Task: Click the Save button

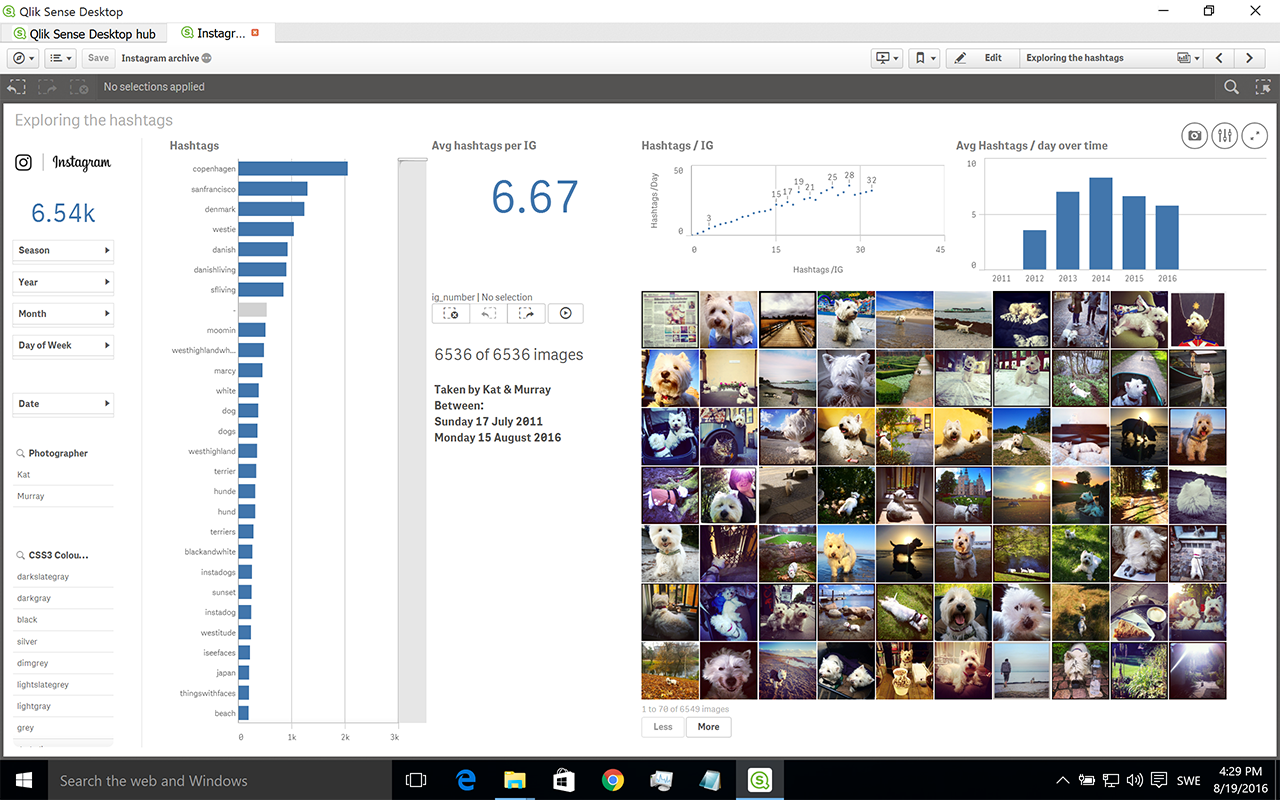Action: click(98, 58)
